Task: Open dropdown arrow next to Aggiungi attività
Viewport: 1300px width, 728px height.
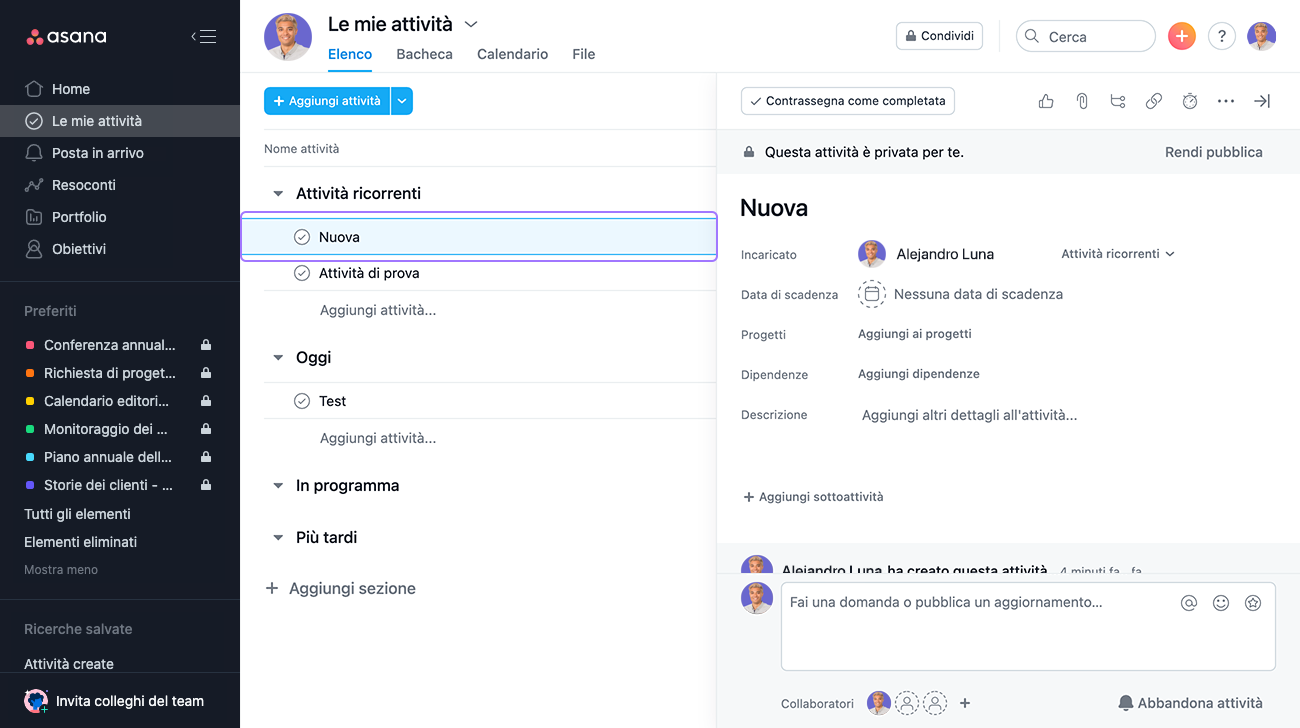Action: (402, 101)
